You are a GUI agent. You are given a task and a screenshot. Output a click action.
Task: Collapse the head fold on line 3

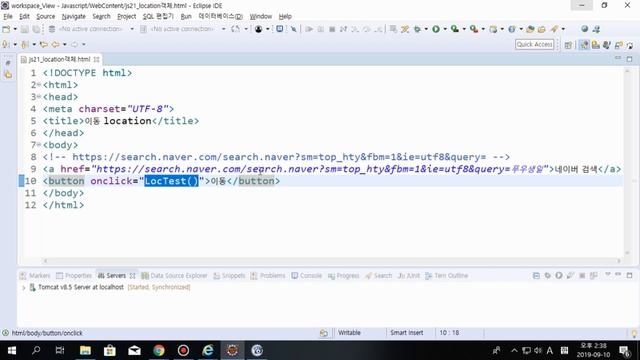pyautogui.click(x=39, y=96)
